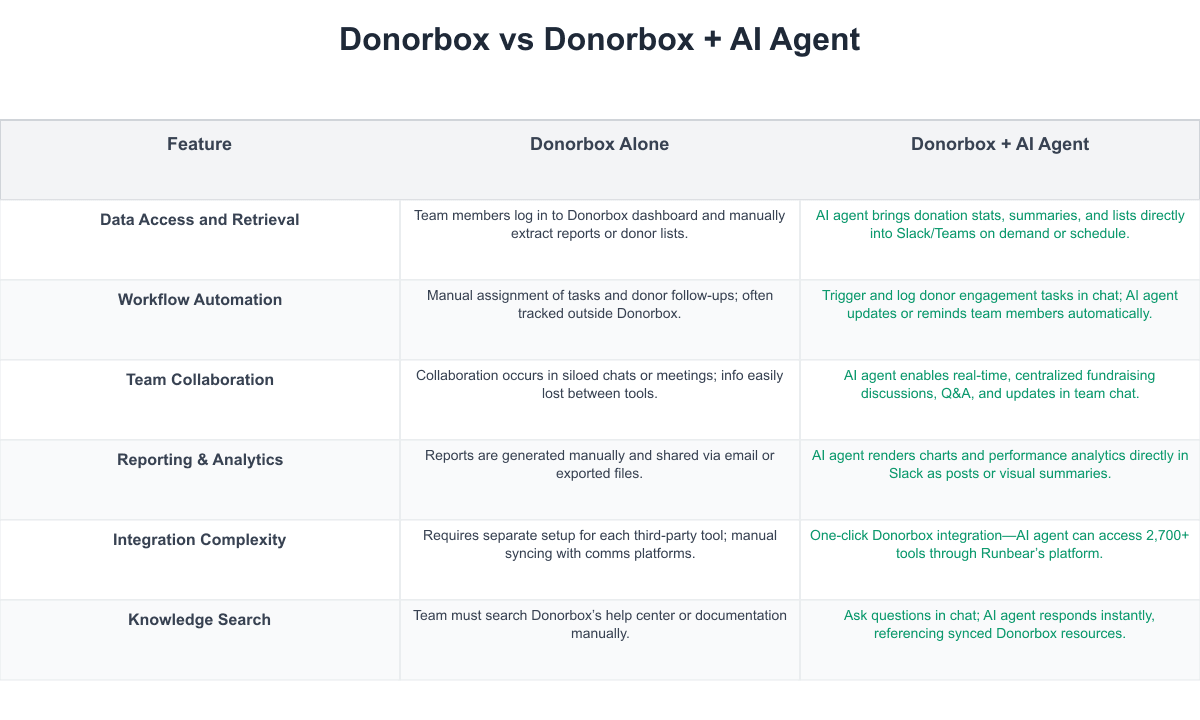
Task: Click the 'Integration Complexity' row label
Action: click(x=200, y=540)
